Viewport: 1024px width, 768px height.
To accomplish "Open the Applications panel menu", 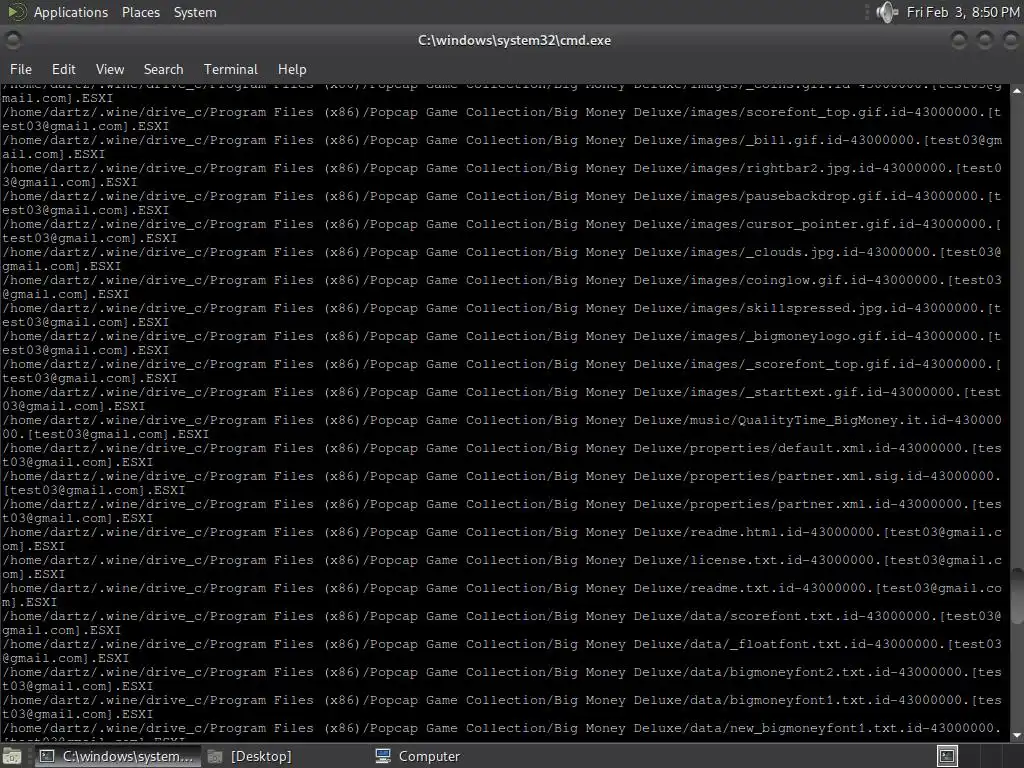I will [x=71, y=12].
